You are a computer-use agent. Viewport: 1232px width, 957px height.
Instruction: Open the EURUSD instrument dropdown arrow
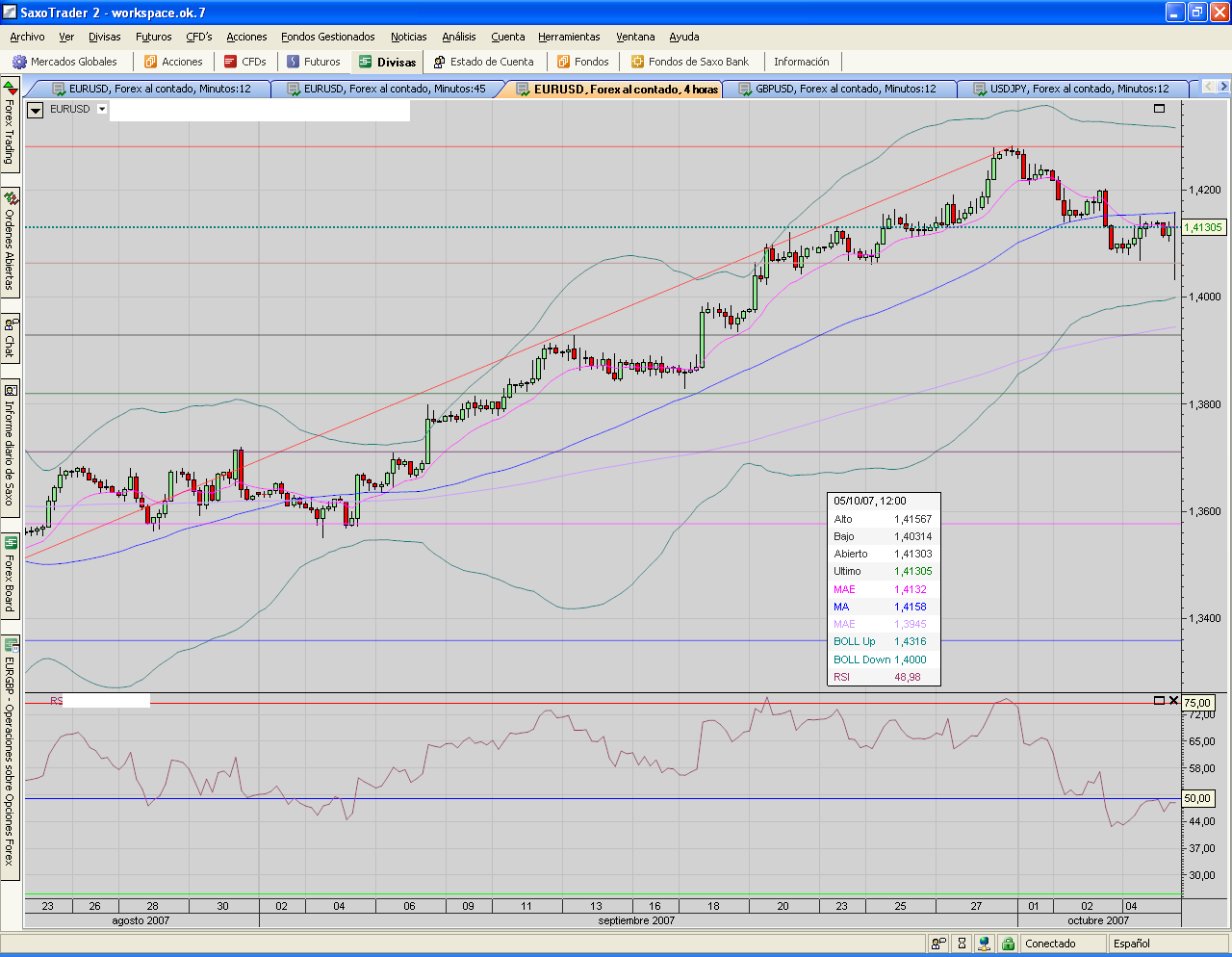pyautogui.click(x=102, y=109)
